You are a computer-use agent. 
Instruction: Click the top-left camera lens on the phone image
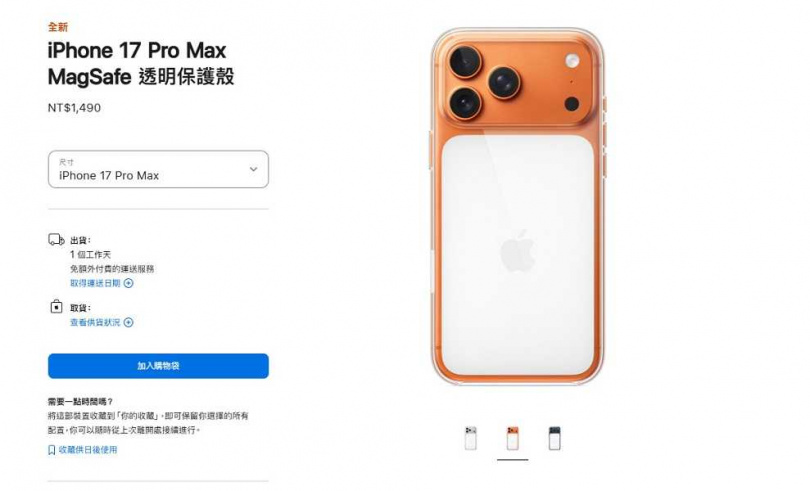pos(465,61)
